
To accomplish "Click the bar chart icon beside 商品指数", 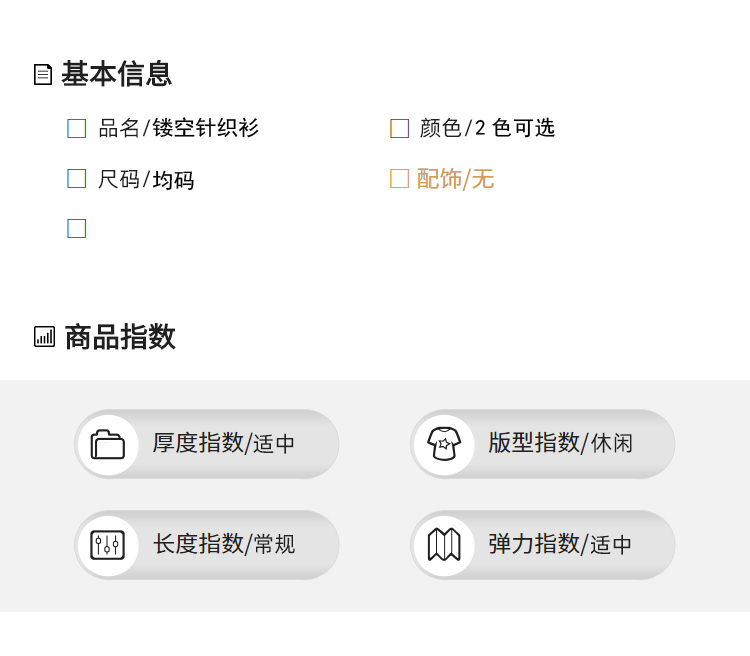I will (x=44, y=337).
